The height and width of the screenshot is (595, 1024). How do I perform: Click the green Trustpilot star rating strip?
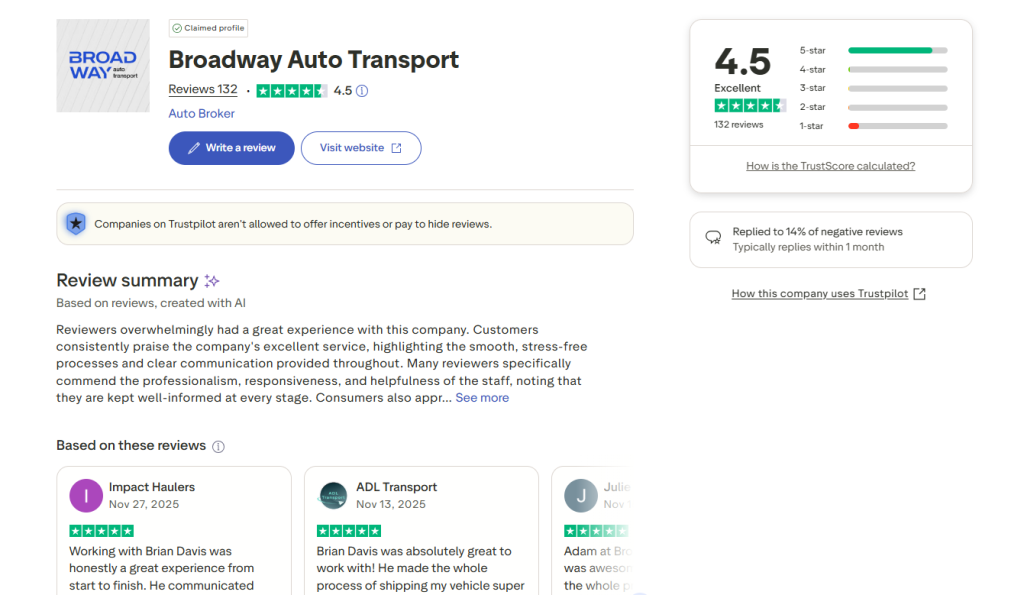(291, 90)
